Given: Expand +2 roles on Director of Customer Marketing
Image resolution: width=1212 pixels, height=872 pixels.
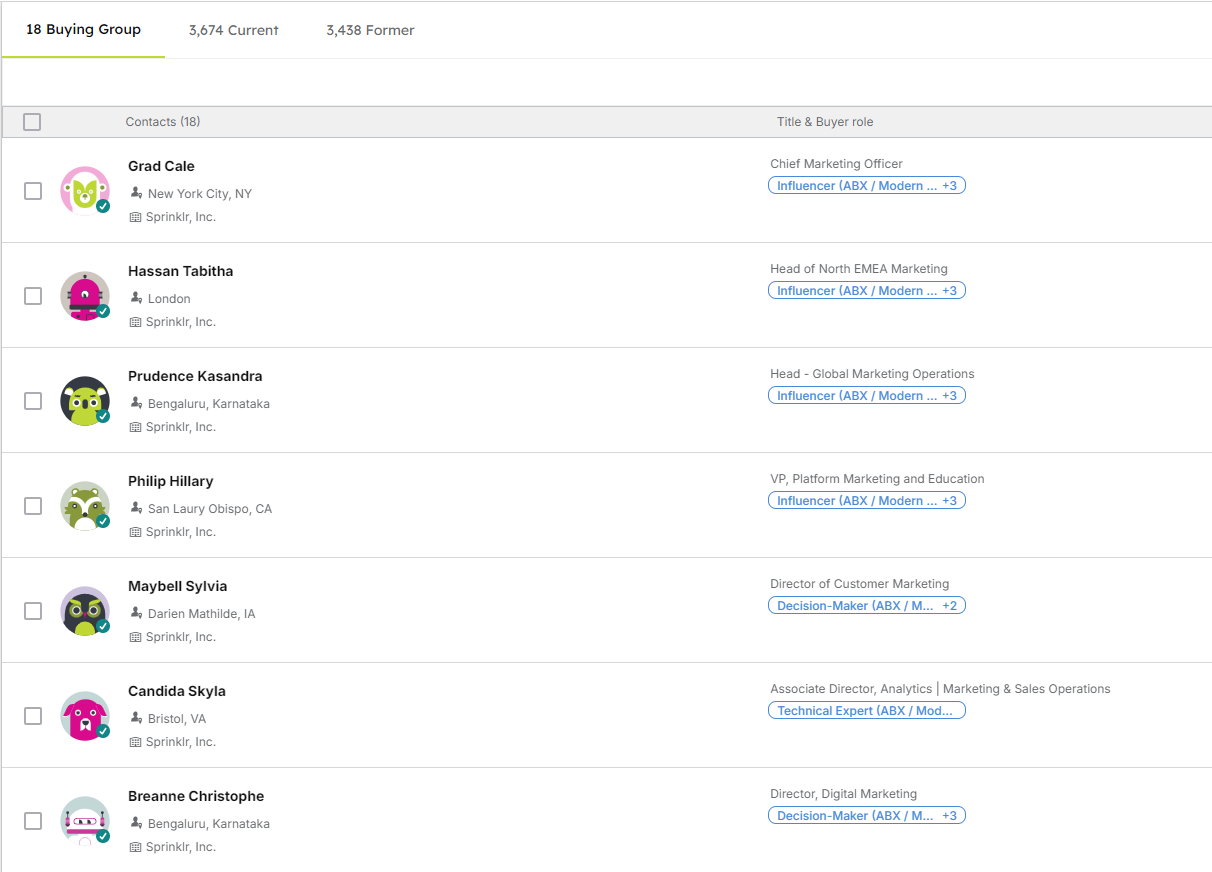Looking at the screenshot, I should point(949,606).
